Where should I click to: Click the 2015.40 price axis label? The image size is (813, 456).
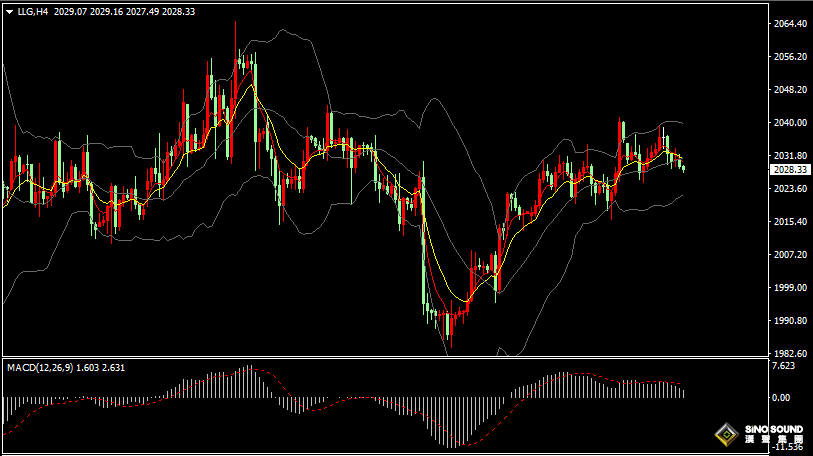click(x=790, y=222)
